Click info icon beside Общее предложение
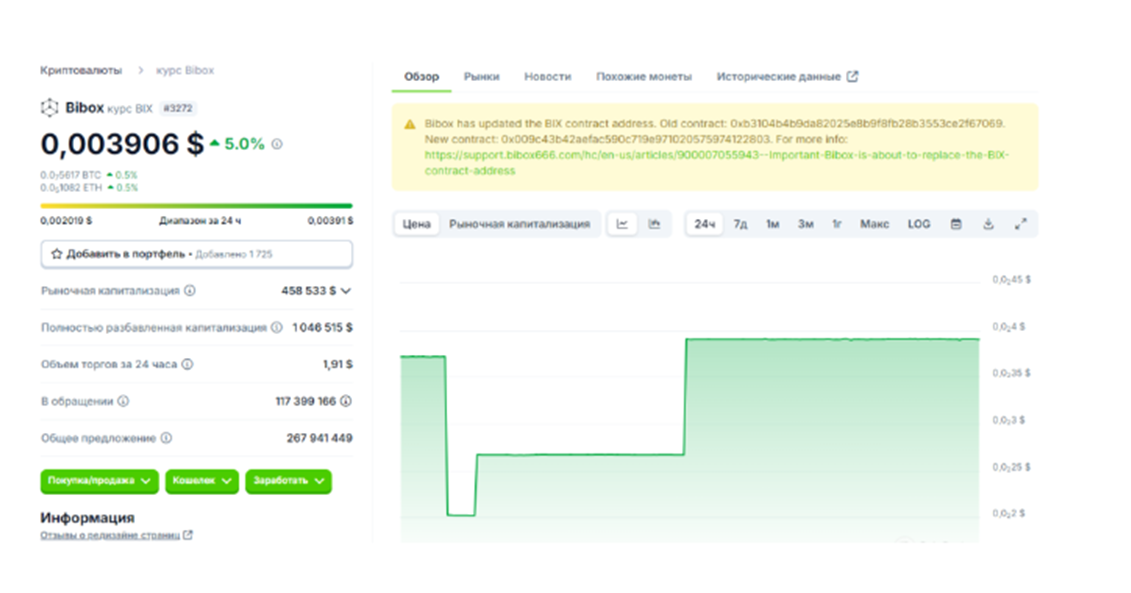Image resolution: width=1131 pixels, height=593 pixels. [x=166, y=438]
